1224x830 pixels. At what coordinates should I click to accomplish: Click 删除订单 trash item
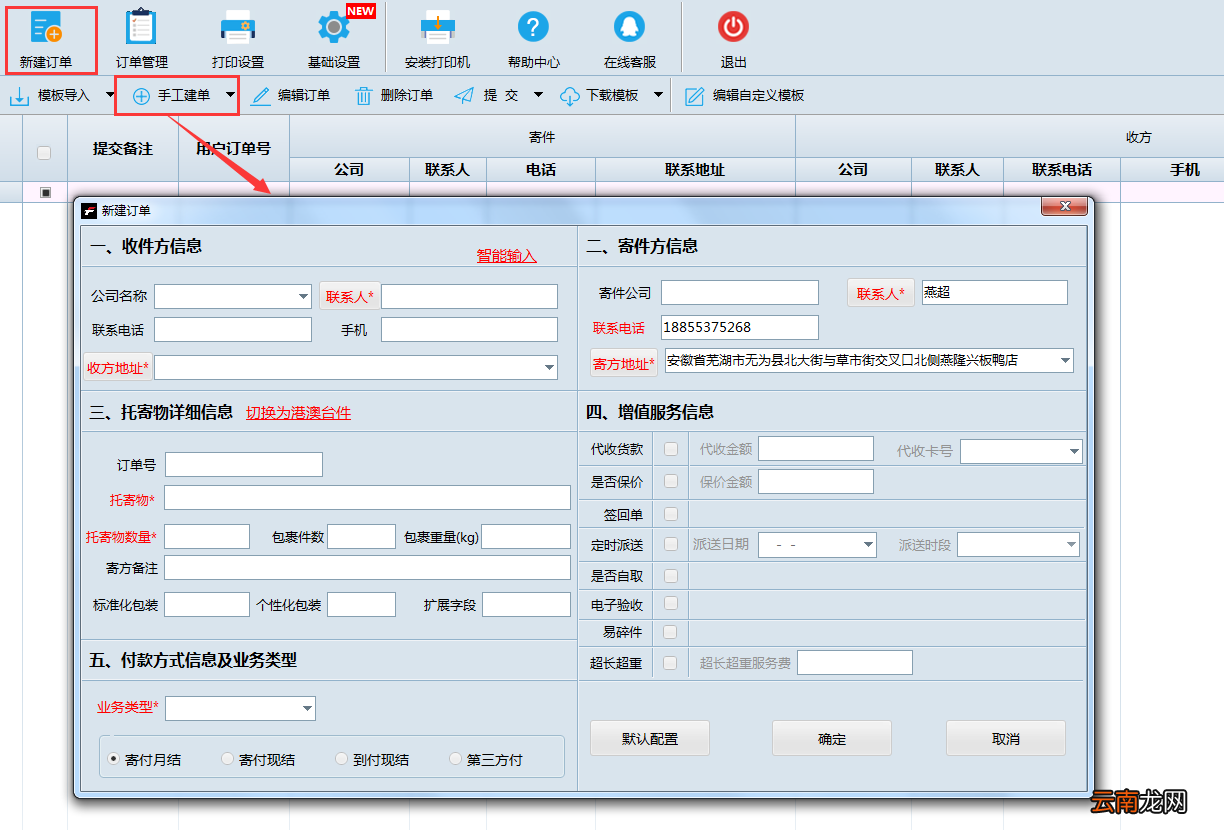click(394, 96)
